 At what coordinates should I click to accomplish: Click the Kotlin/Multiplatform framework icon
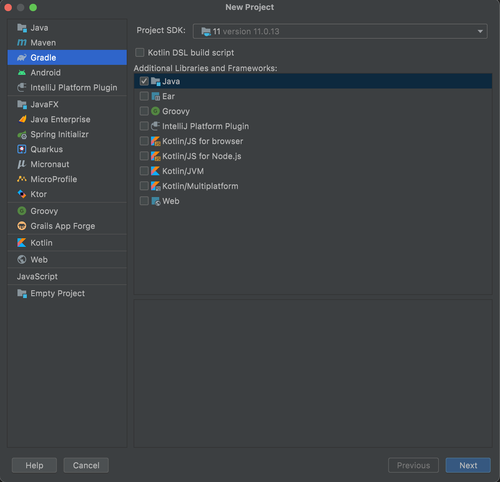(x=156, y=186)
